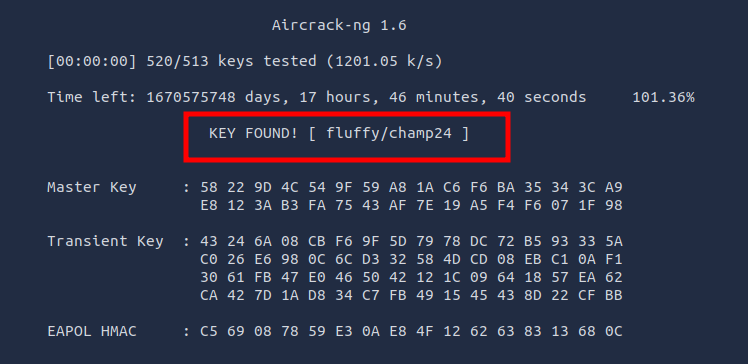
Task: Click the password fluffy/champ24 text
Action: click(389, 134)
